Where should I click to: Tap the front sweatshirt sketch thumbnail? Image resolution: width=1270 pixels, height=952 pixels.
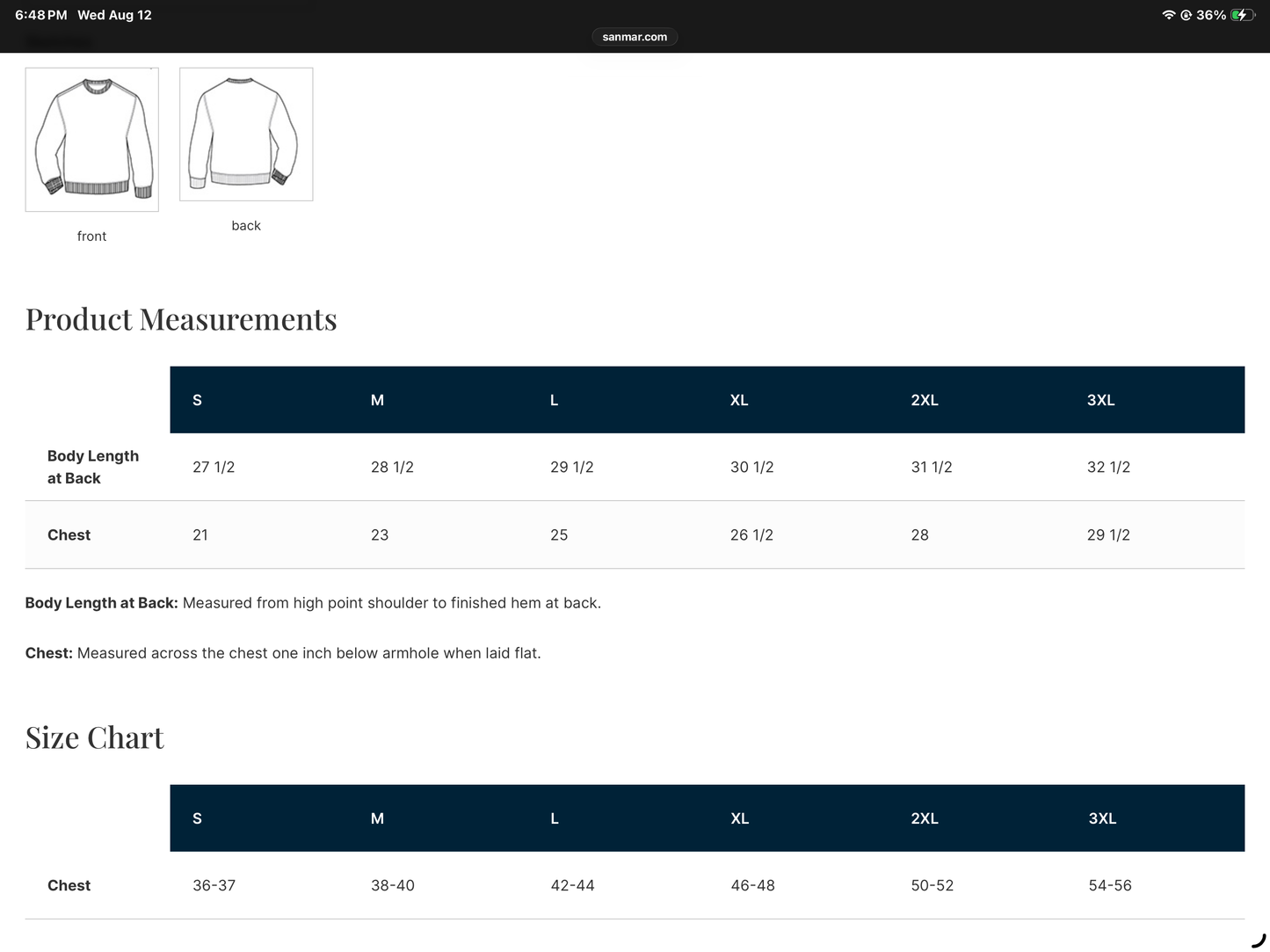point(92,140)
